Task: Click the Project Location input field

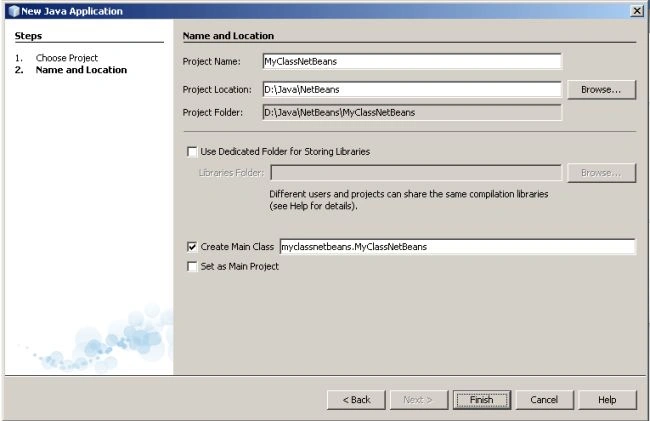Action: [412, 90]
